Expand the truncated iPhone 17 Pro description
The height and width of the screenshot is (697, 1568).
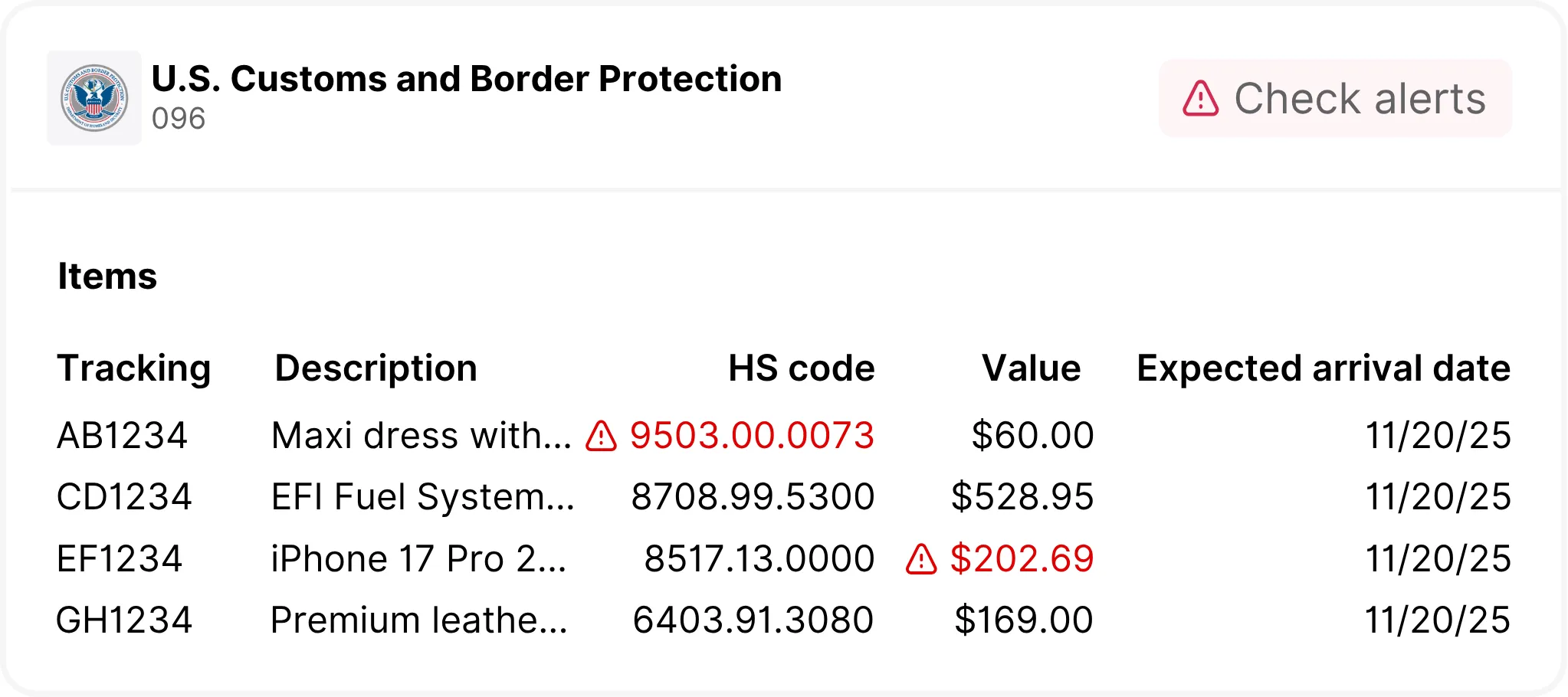pos(418,559)
